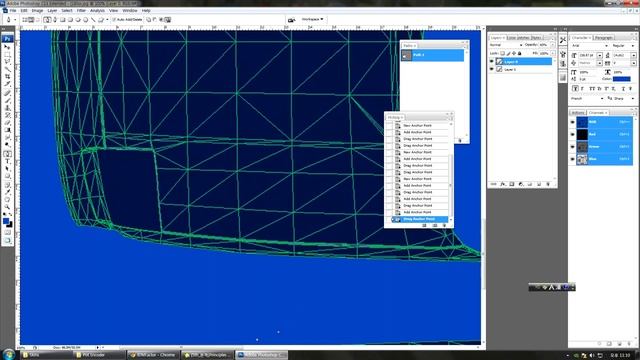The height and width of the screenshot is (360, 640).
Task: Click Strikethrough icon in Character panel
Action: click(631, 89)
